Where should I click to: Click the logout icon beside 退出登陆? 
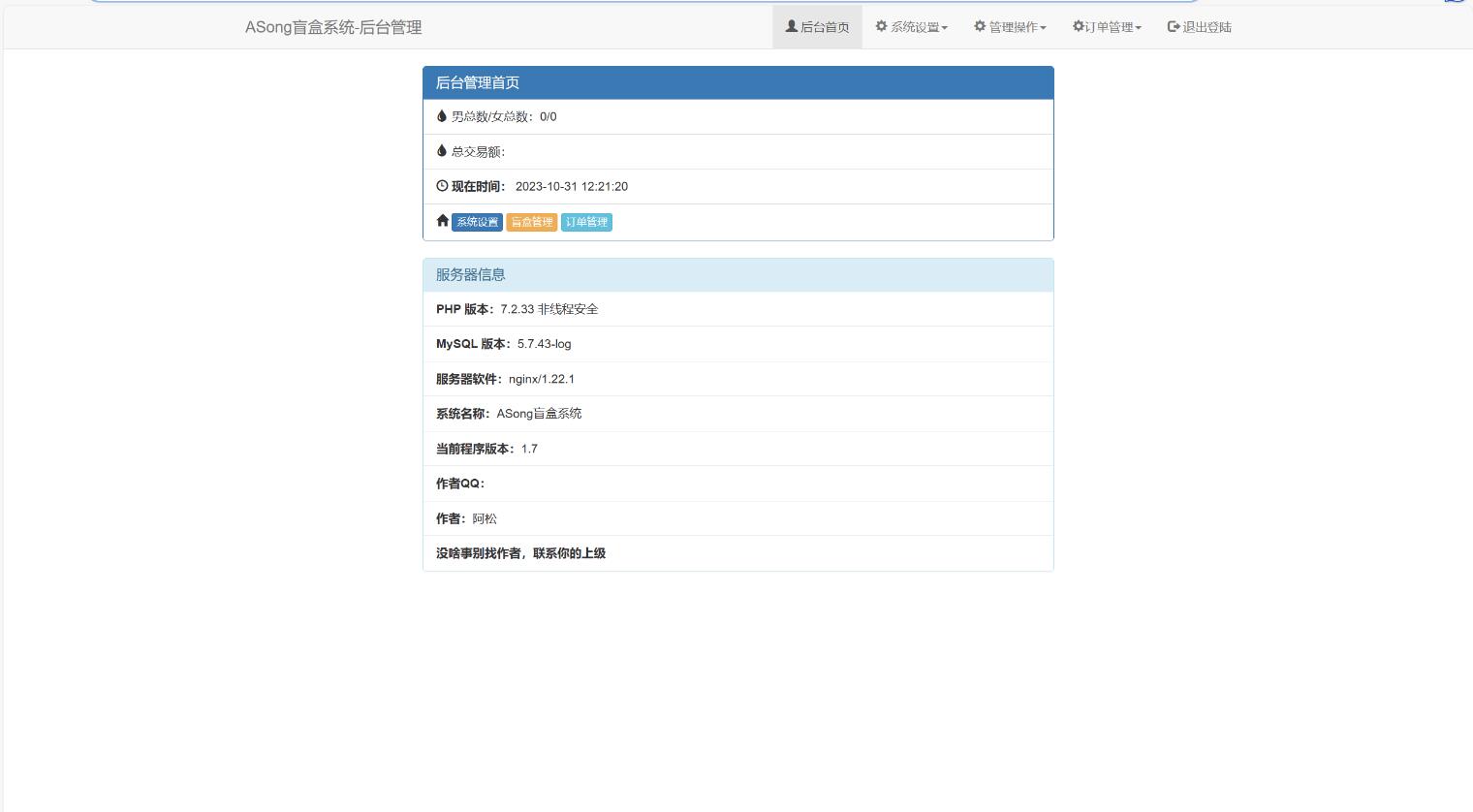1174,26
